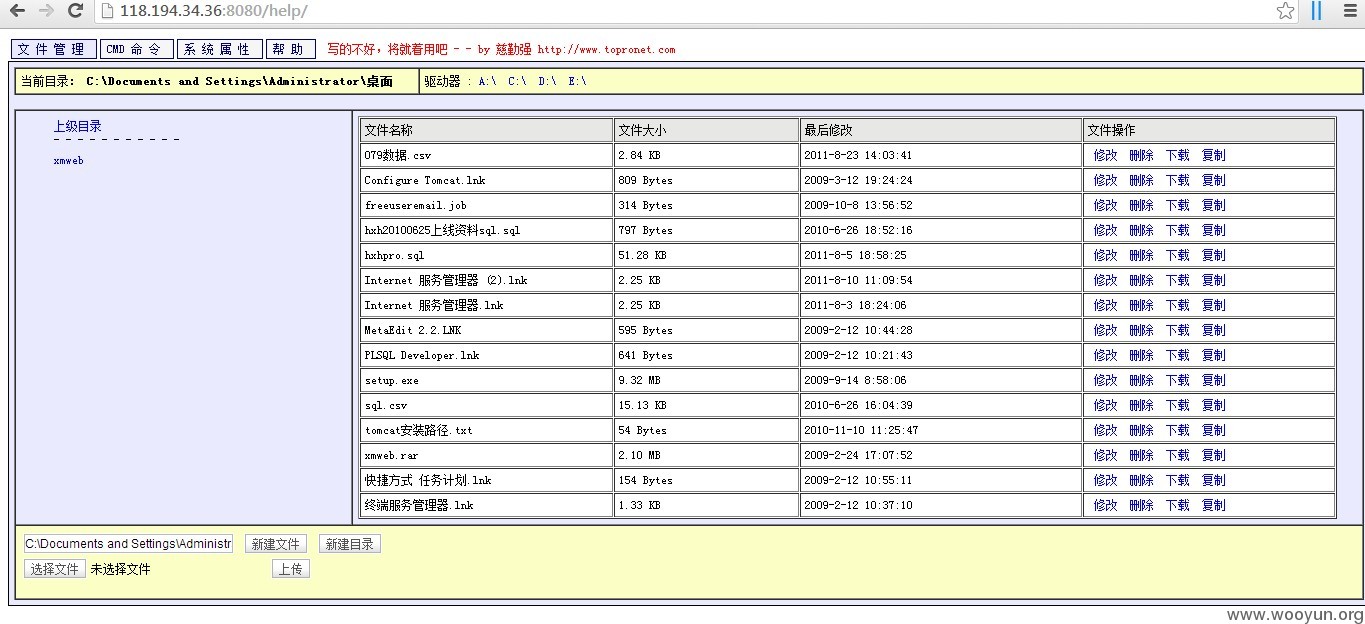Select file name MetaEdit 2.2.LNK
The height and width of the screenshot is (624, 1365).
pyautogui.click(x=413, y=330)
